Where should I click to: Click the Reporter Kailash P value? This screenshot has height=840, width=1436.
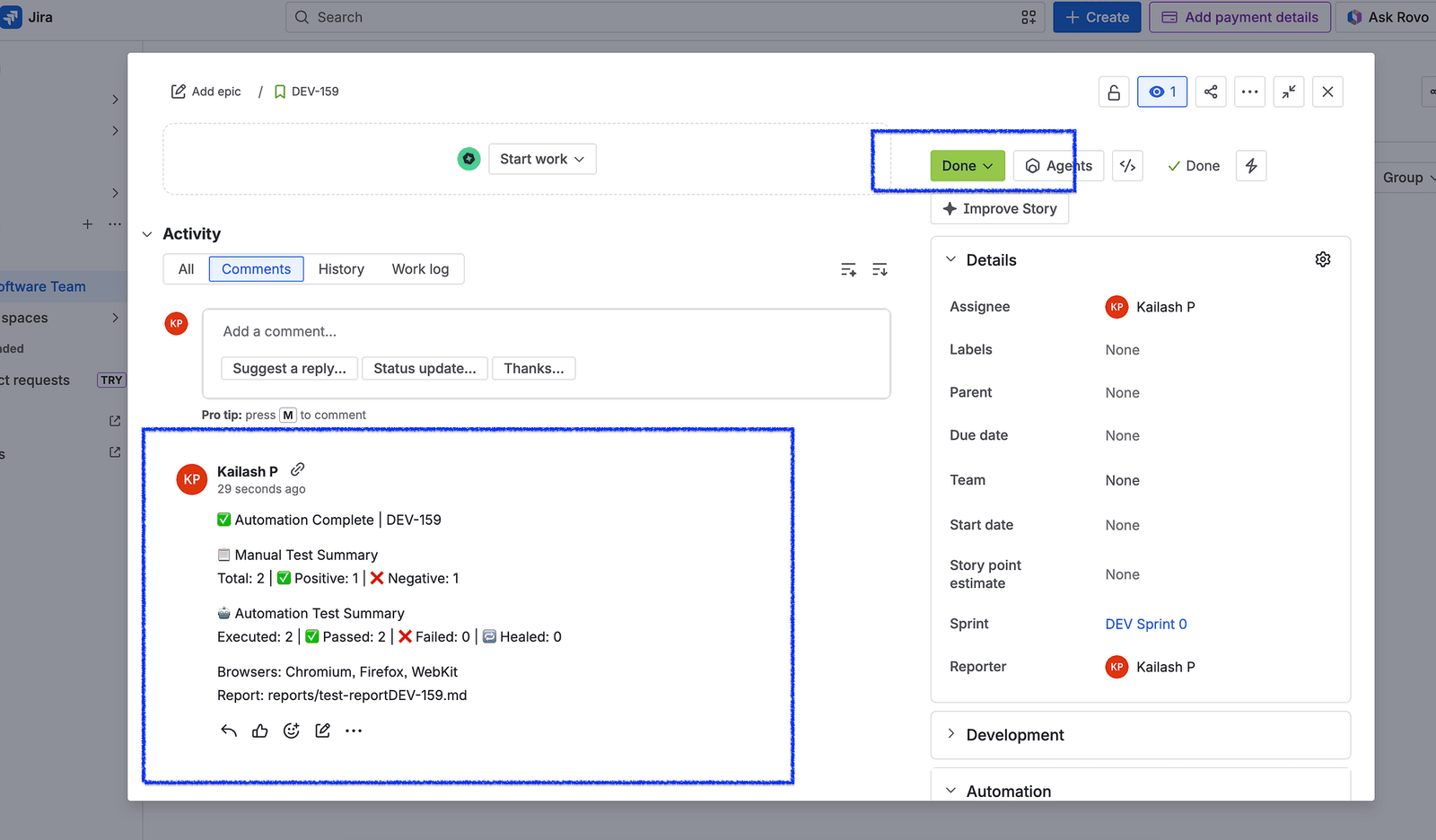pyautogui.click(x=1151, y=667)
